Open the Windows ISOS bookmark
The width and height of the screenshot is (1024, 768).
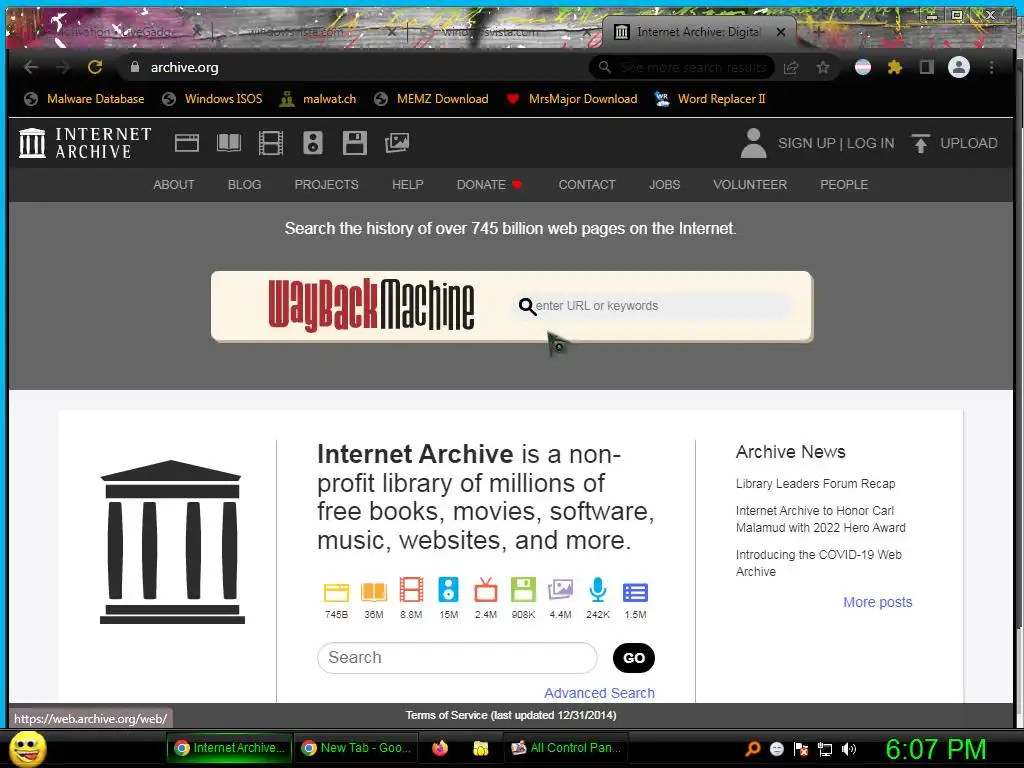point(213,99)
